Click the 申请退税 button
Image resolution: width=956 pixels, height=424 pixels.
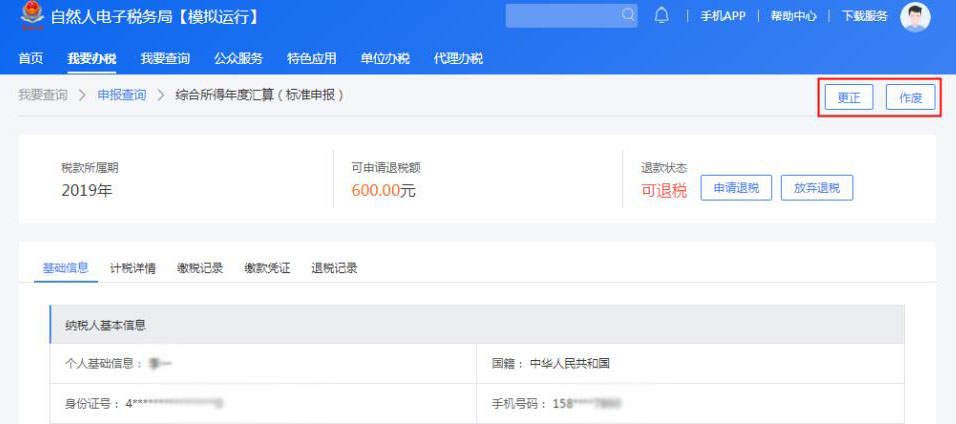(736, 188)
